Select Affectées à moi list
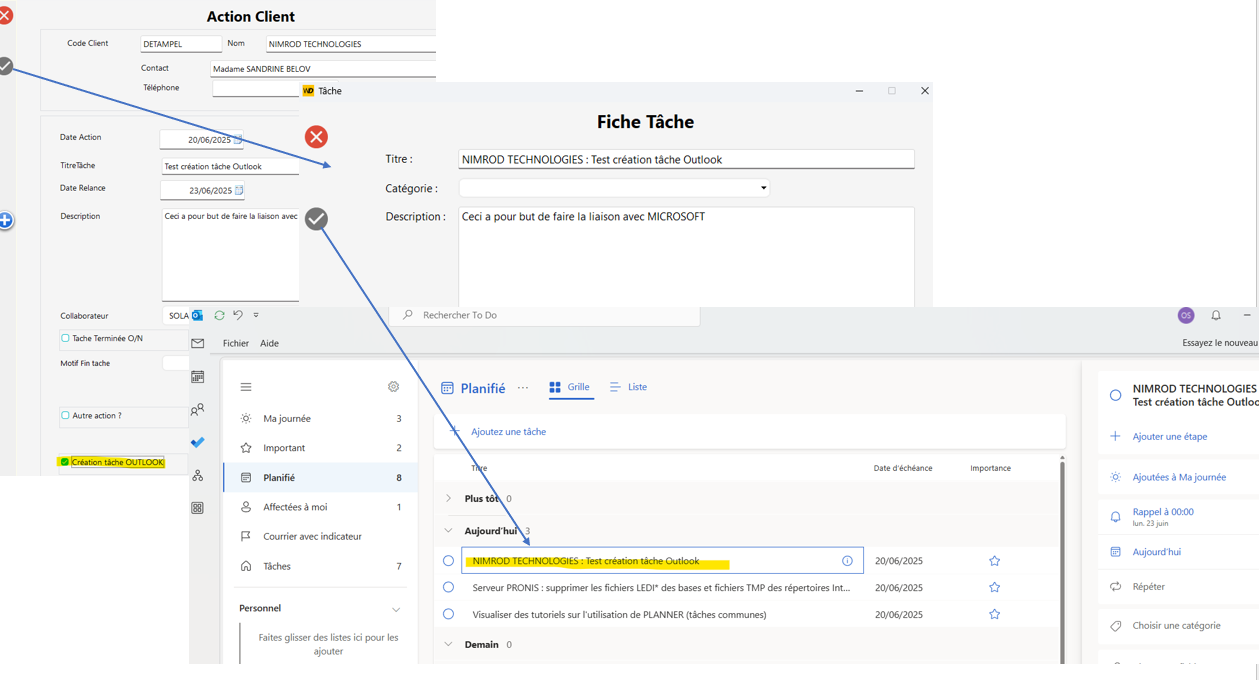 pos(320,507)
